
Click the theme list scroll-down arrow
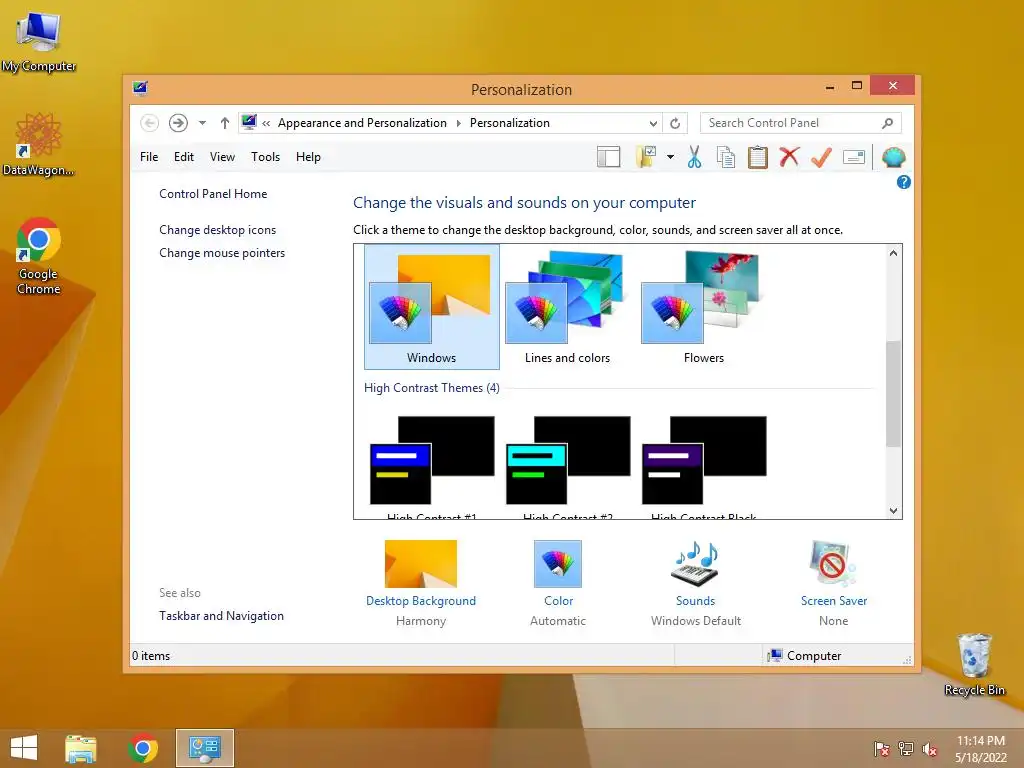[x=893, y=511]
